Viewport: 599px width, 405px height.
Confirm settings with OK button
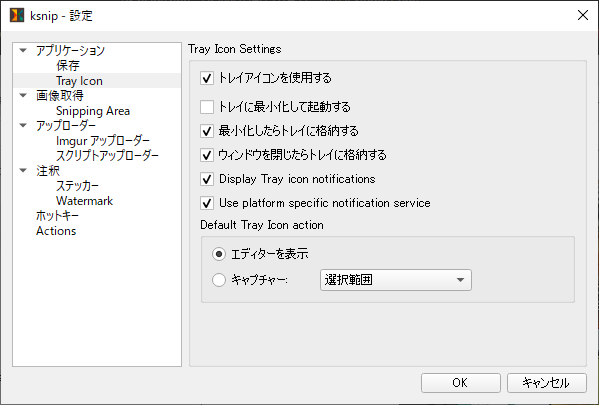pyautogui.click(x=461, y=383)
